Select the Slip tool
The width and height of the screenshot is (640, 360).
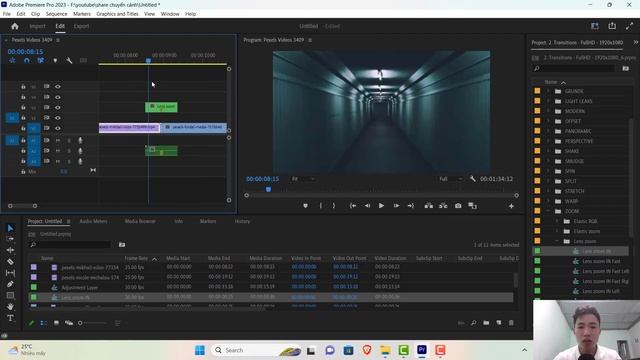pos(10,273)
